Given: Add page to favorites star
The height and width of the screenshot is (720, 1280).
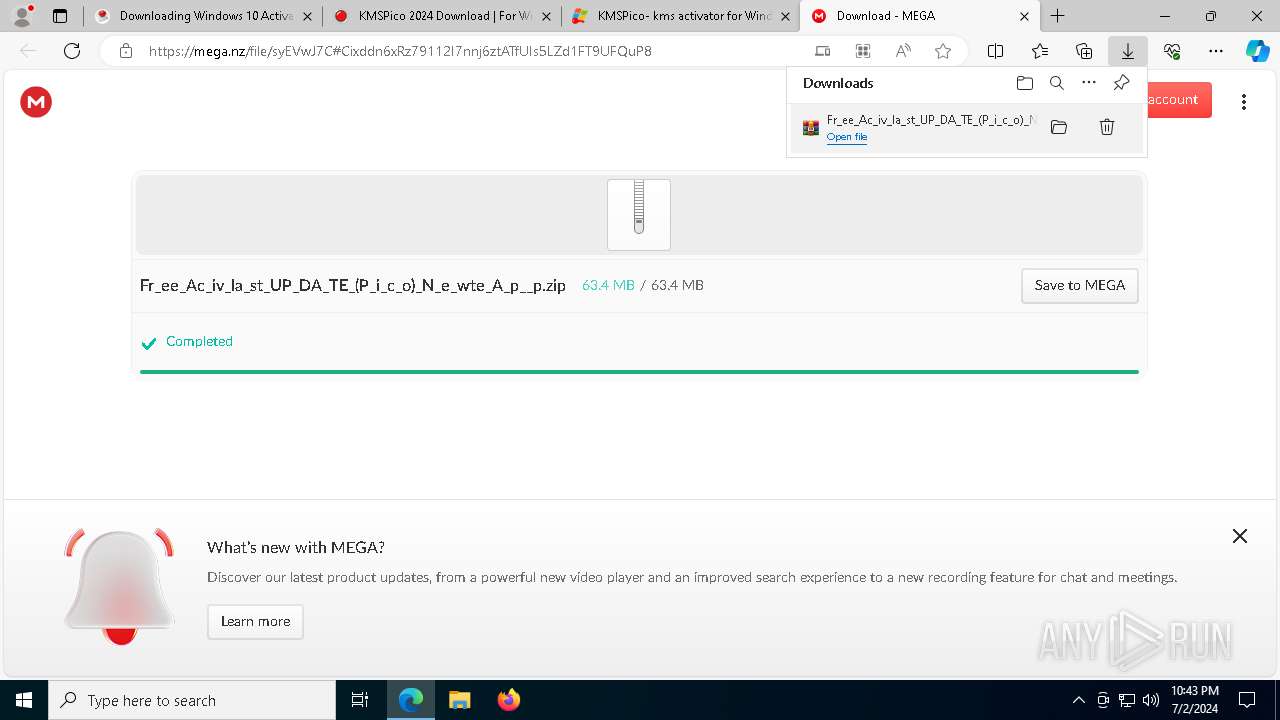Looking at the screenshot, I should [943, 51].
